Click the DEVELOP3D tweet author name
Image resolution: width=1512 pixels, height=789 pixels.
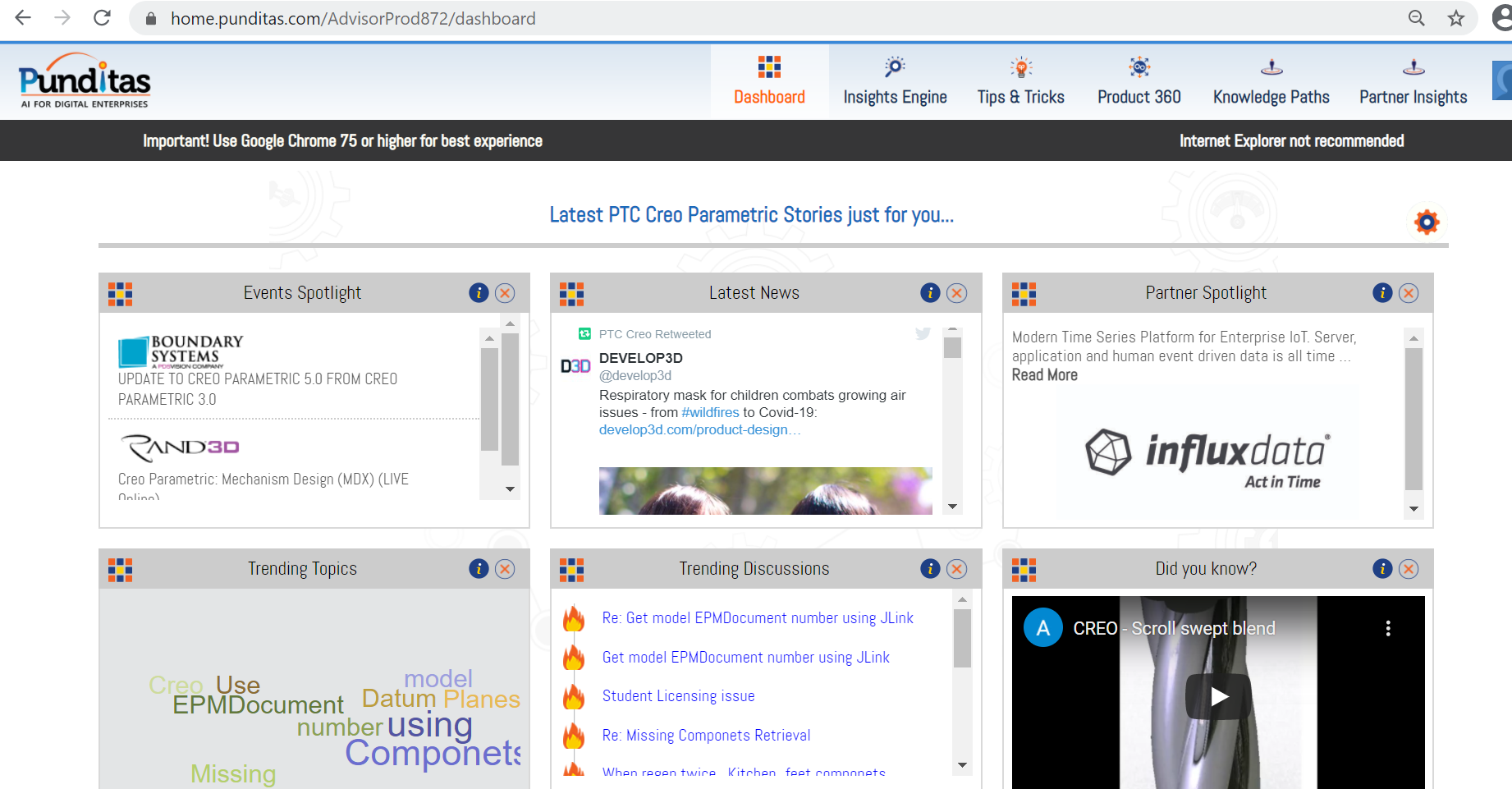[641, 358]
